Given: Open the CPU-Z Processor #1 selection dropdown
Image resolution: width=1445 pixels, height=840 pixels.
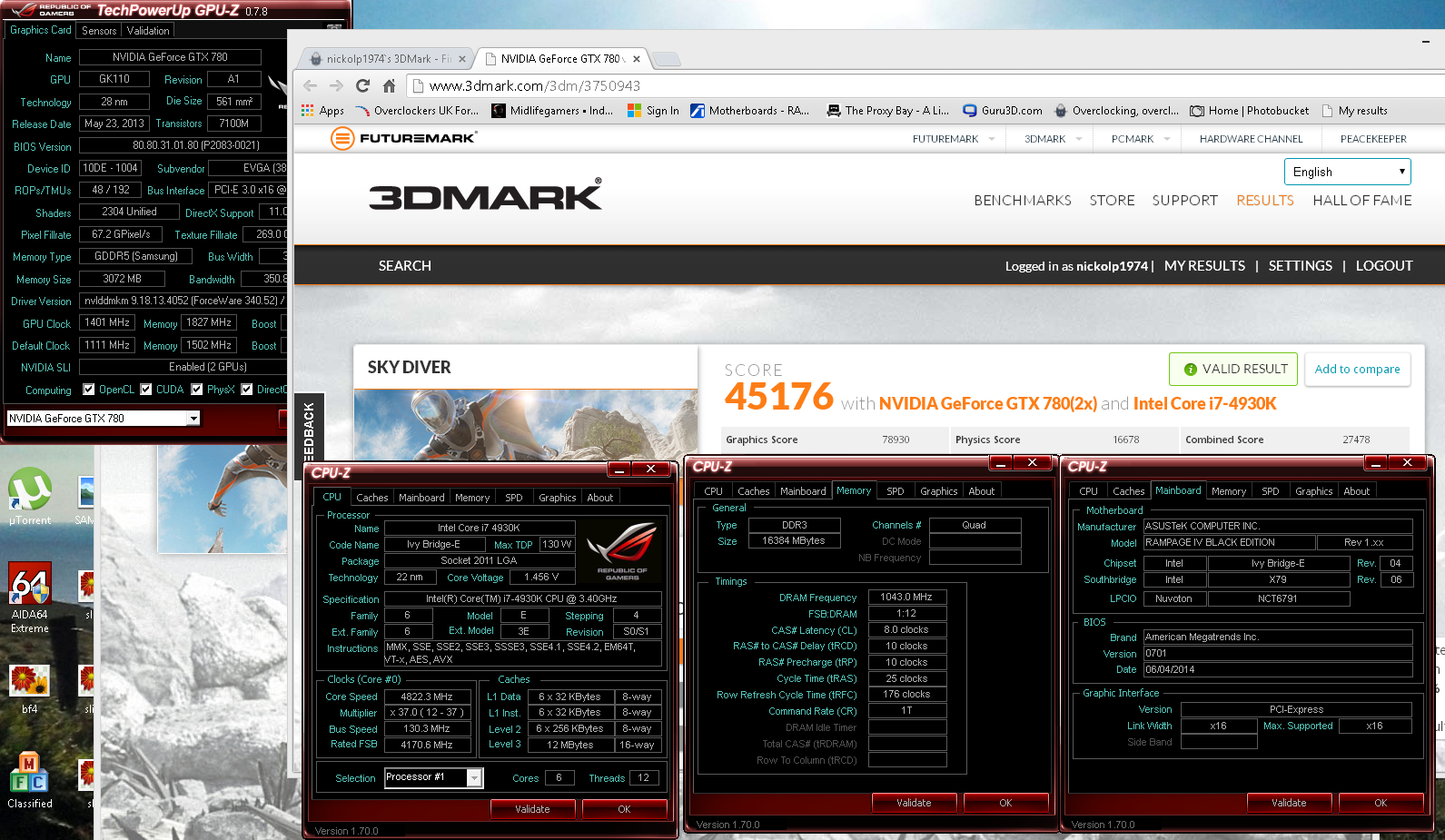Looking at the screenshot, I should (x=473, y=777).
